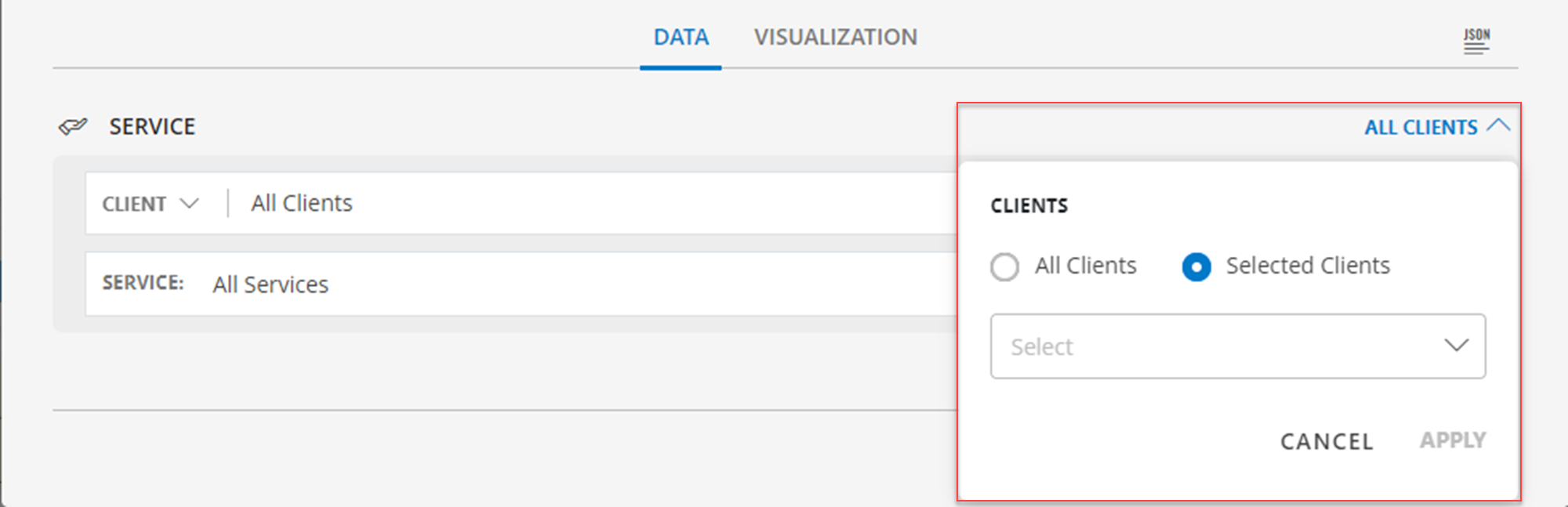
Task: Click the APPLY button
Action: (x=1452, y=440)
